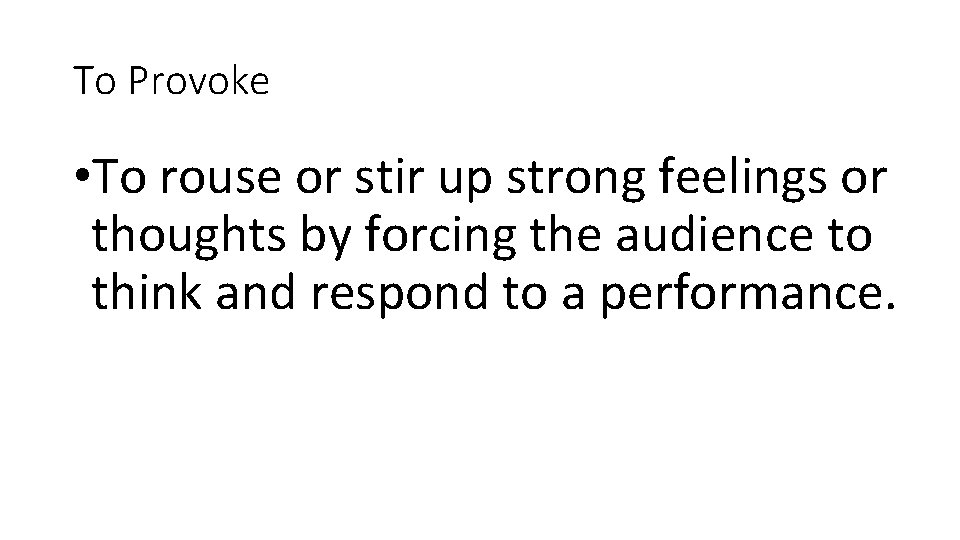Click the word 'Provoke' in the title
This screenshot has width=960, height=540.
point(198,82)
